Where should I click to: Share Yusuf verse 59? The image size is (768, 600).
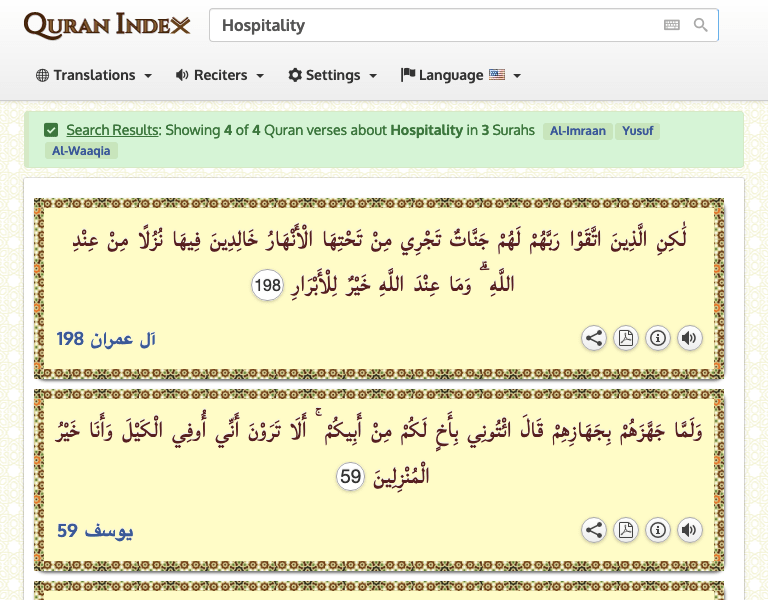coord(594,530)
